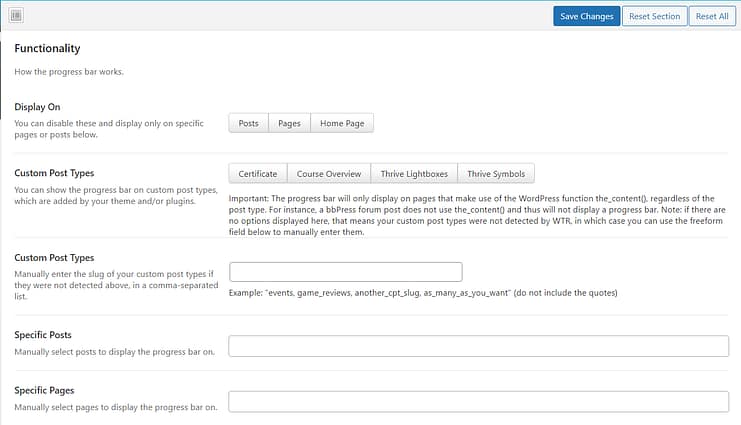This screenshot has width=741, height=425.
Task: Click the Specific Pages setting label
Action: [x=44, y=390]
